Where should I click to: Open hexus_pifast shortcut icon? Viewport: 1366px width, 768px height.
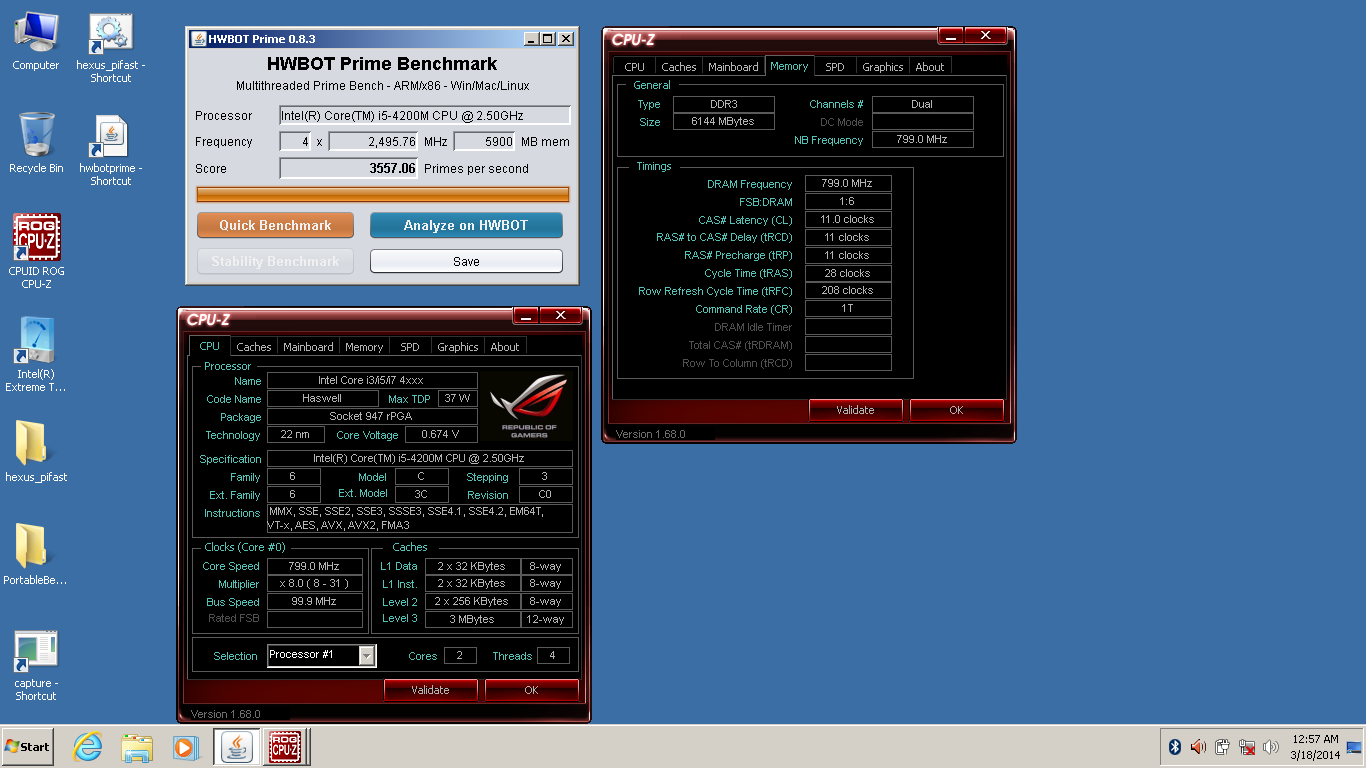pos(111,48)
